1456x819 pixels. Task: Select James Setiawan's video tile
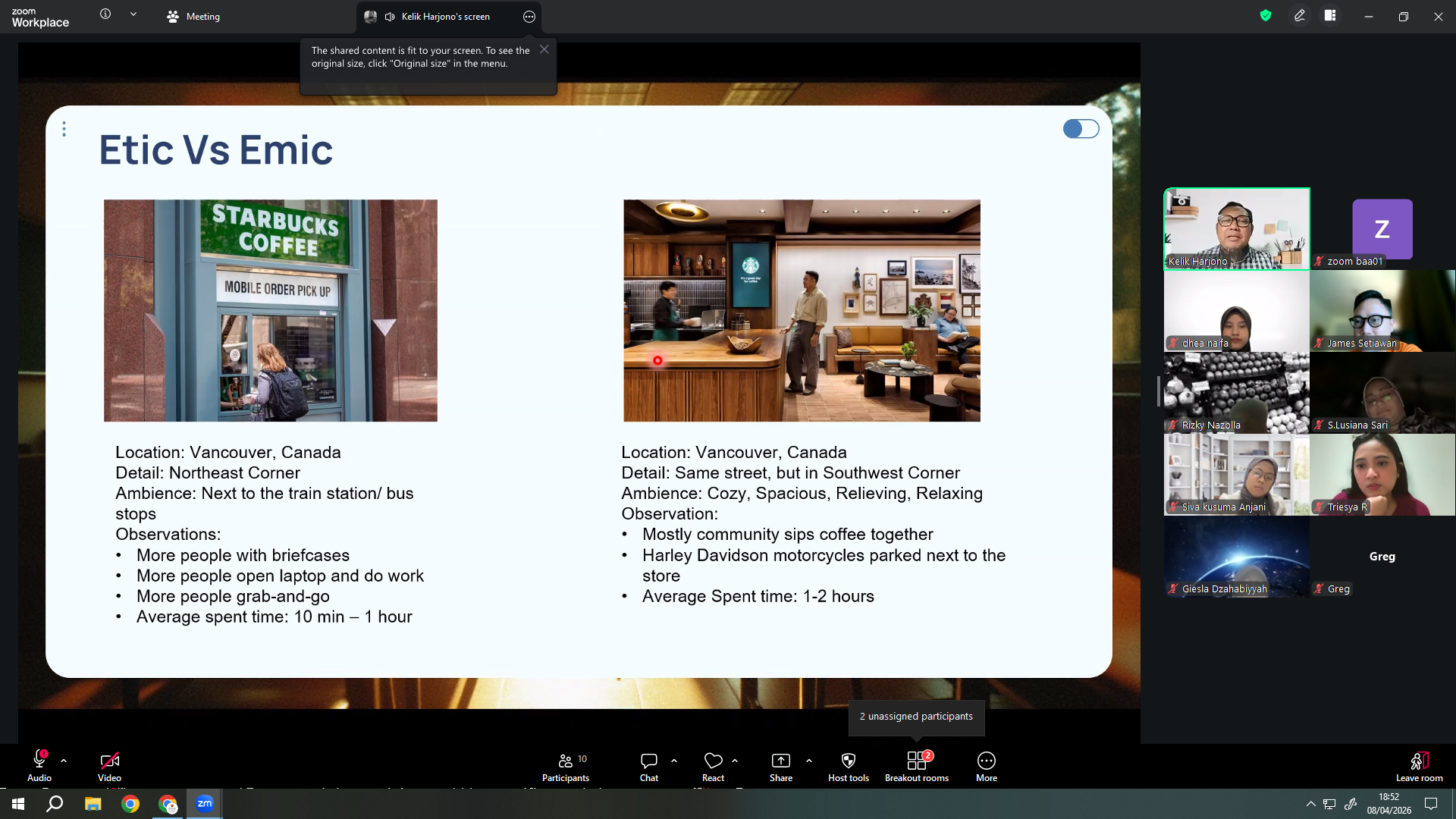[x=1382, y=311]
